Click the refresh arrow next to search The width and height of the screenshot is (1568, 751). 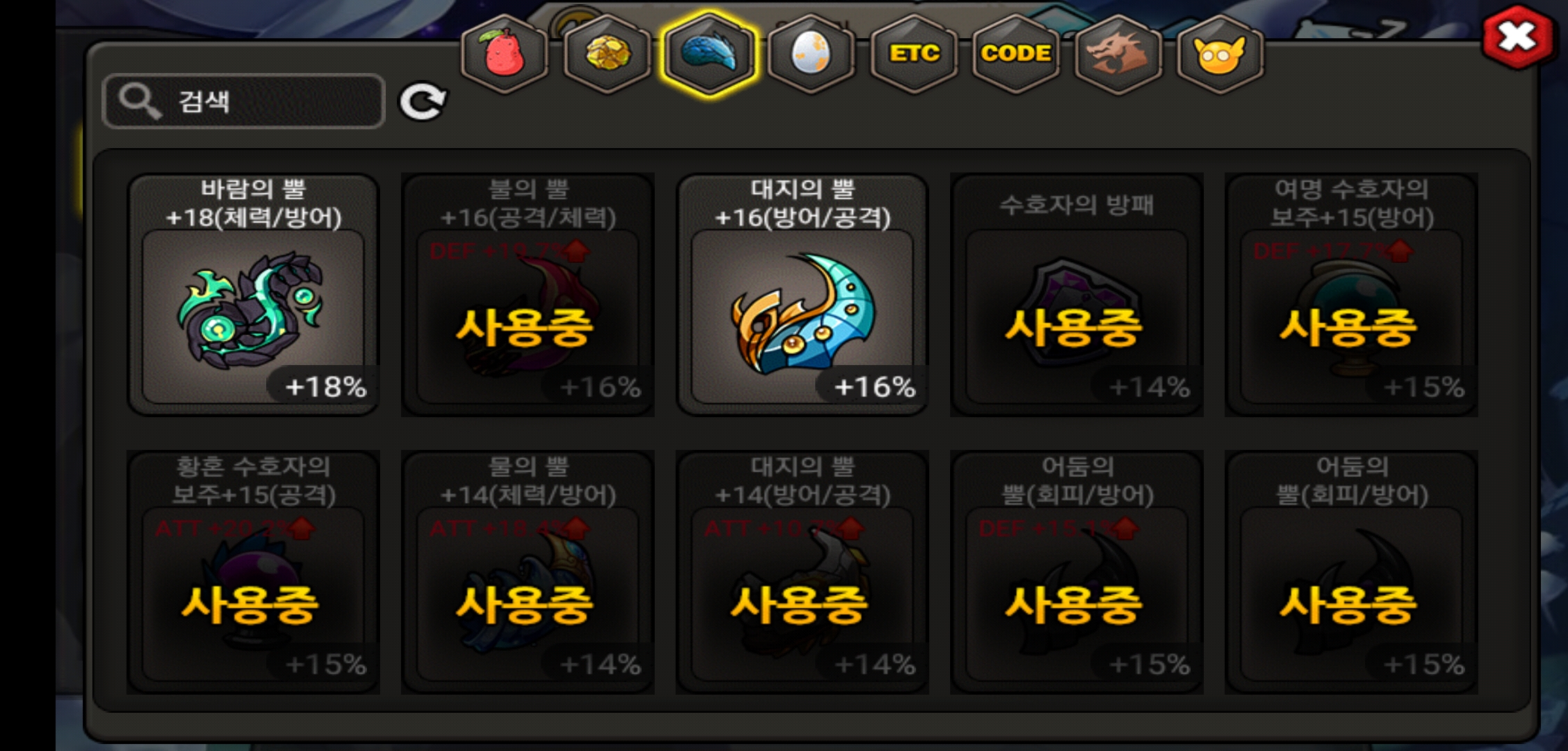tap(423, 102)
